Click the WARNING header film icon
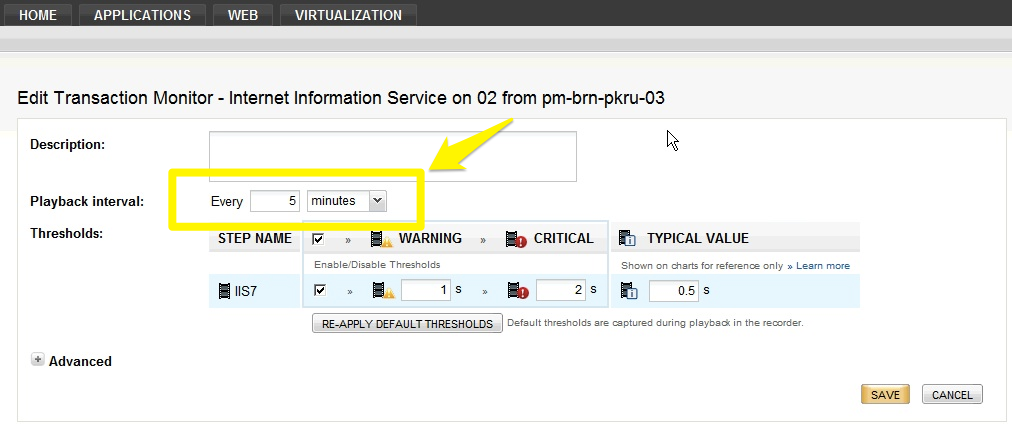Viewport: 1012px width, 429px height. 381,239
